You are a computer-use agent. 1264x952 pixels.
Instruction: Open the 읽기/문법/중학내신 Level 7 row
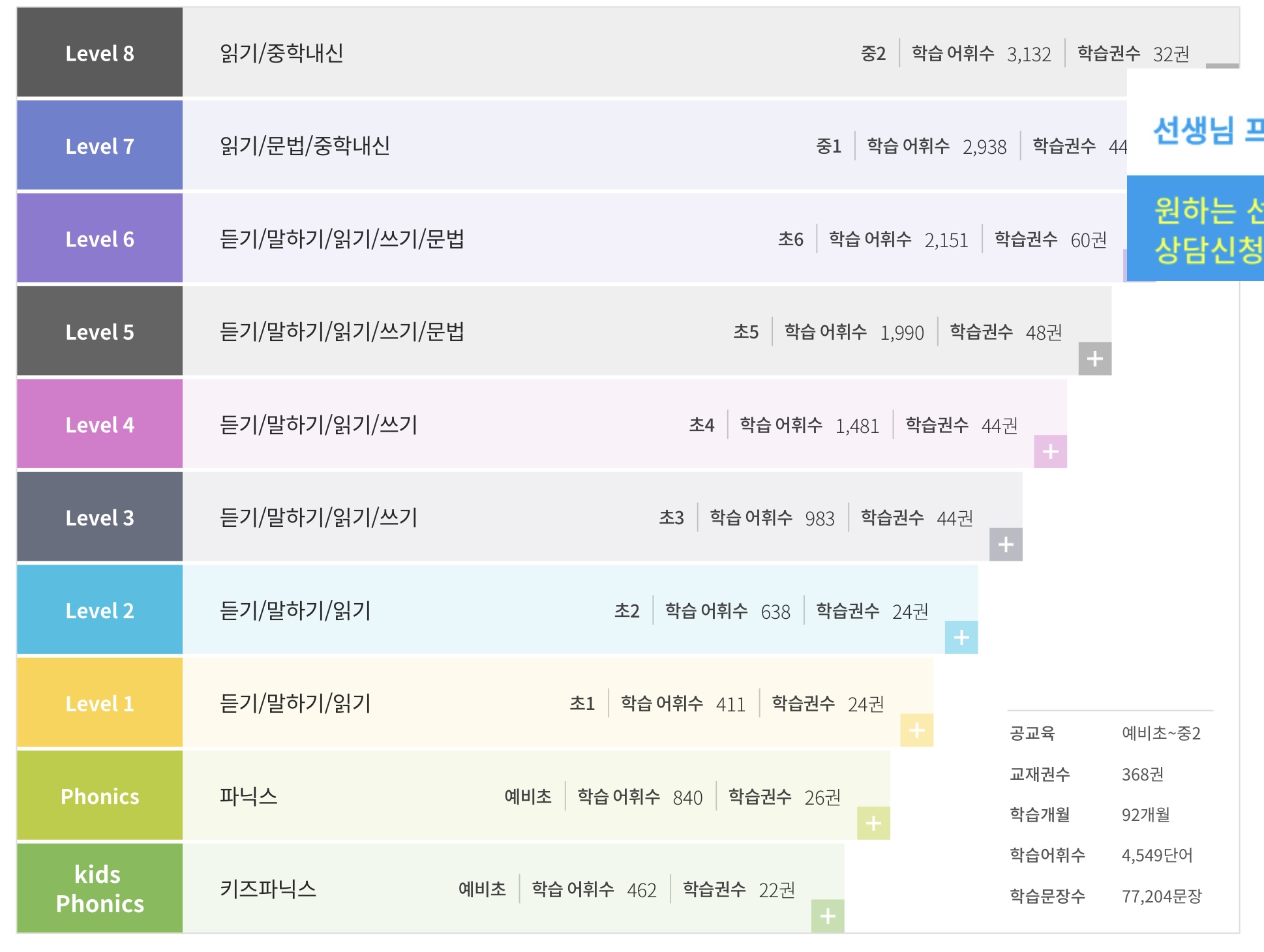click(305, 146)
